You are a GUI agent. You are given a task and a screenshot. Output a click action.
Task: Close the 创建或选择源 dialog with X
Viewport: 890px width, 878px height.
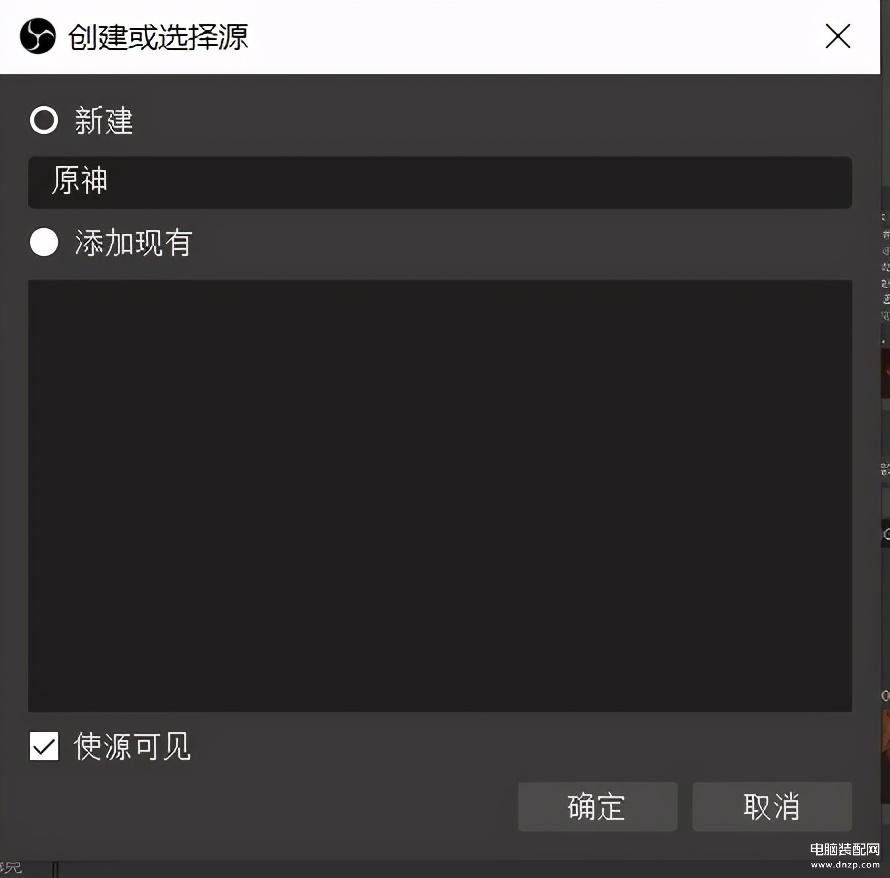pos(837,36)
